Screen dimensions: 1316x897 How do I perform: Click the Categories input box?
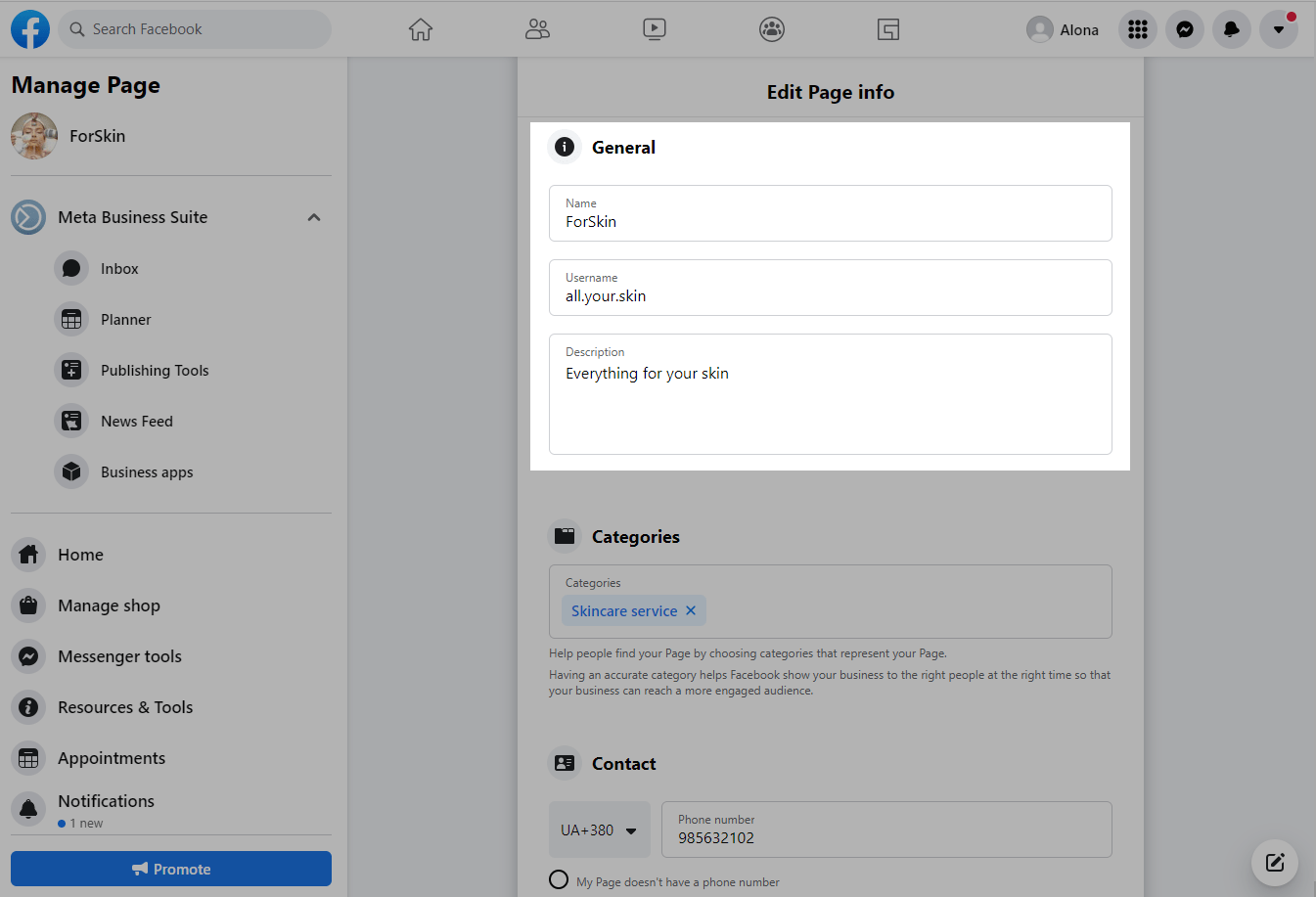pyautogui.click(x=831, y=602)
